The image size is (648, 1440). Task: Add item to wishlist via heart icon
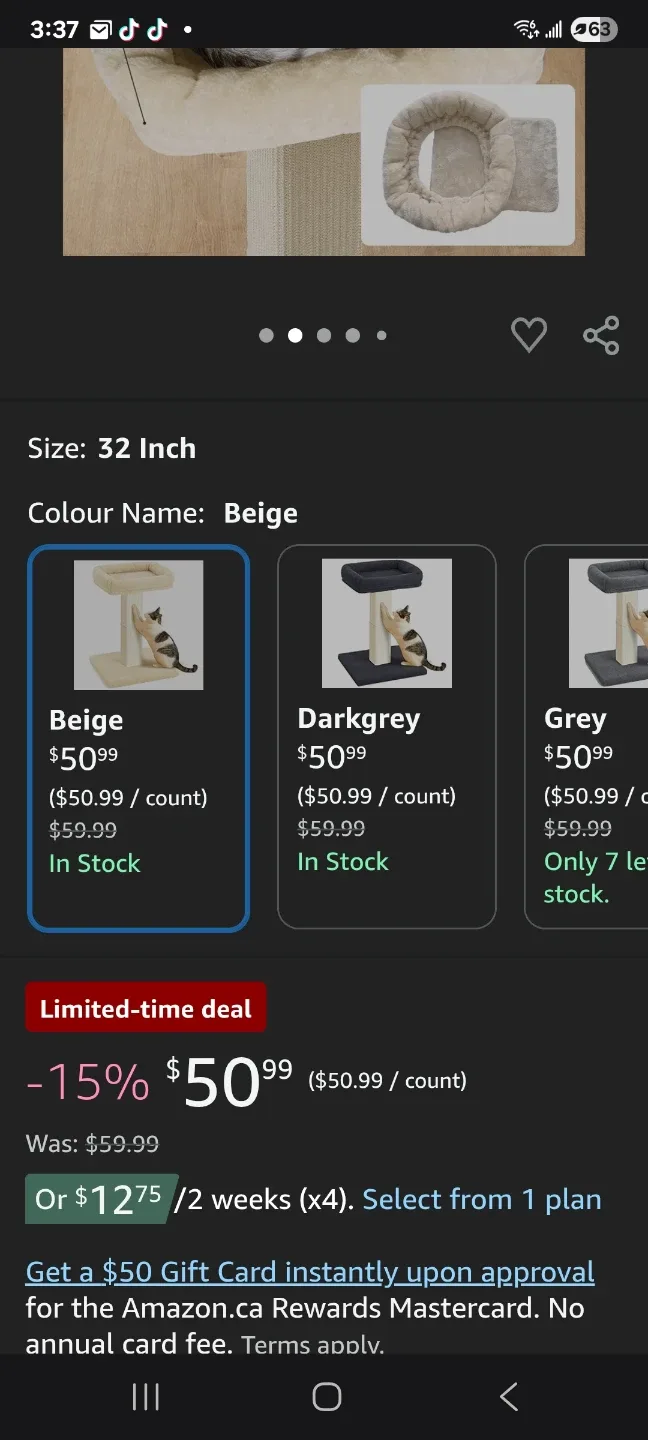529,335
